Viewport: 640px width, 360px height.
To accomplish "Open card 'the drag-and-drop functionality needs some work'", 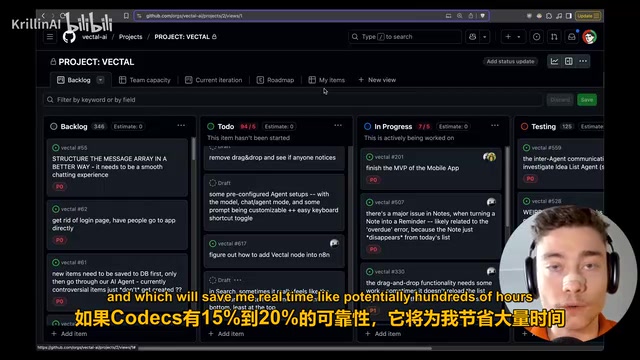I will click(x=431, y=290).
